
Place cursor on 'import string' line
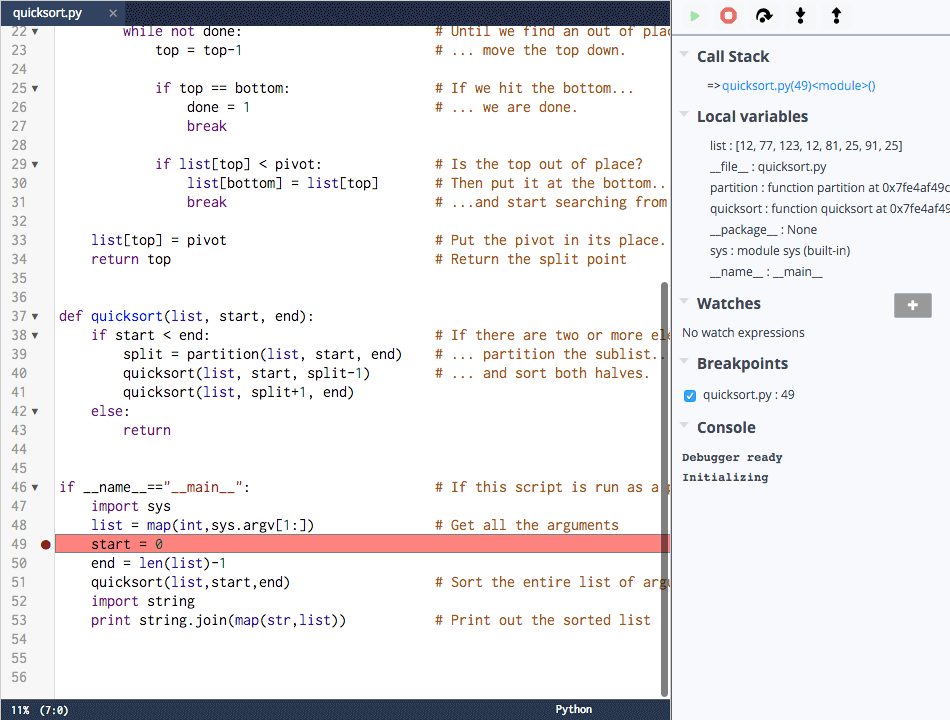143,601
